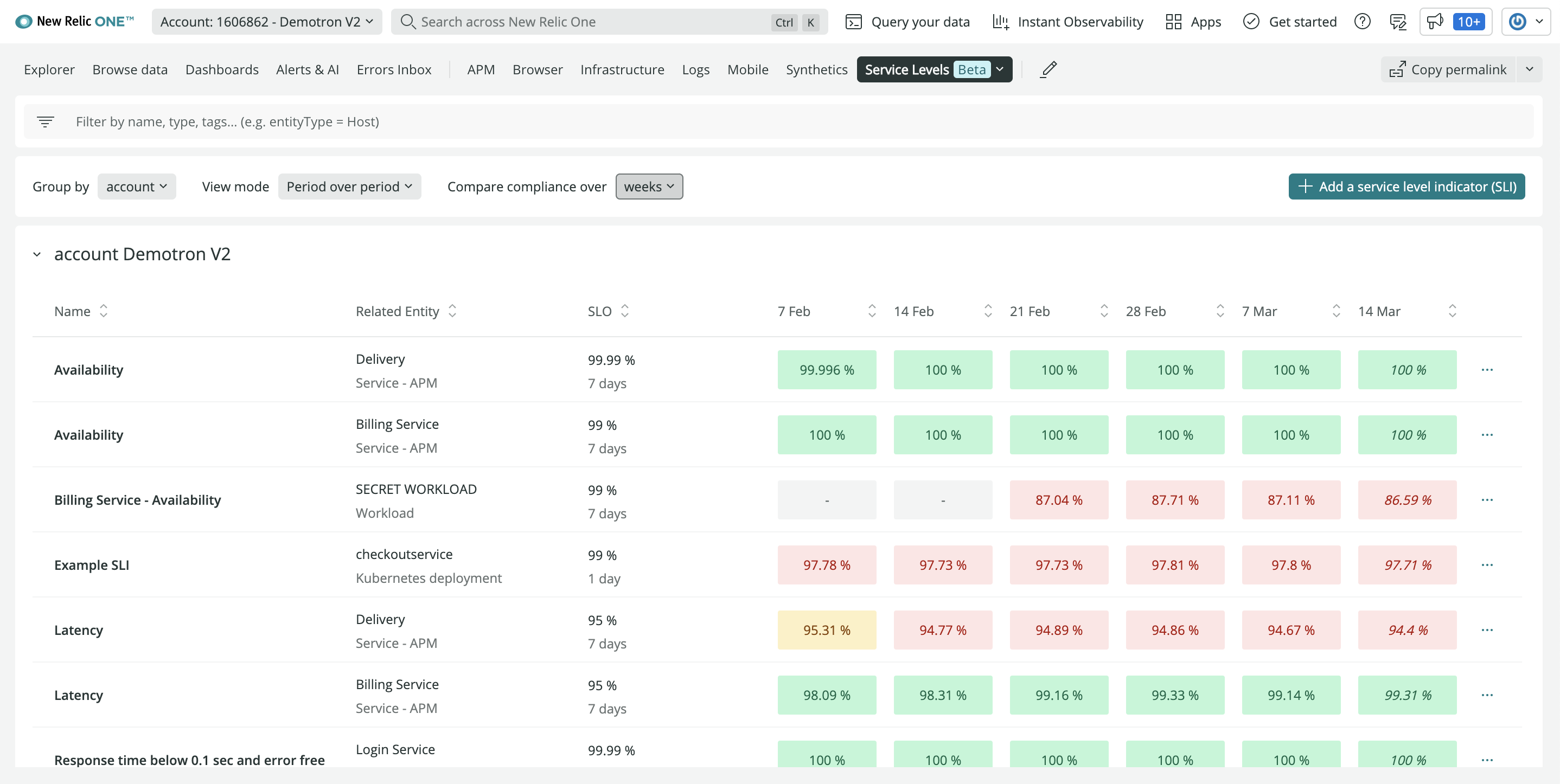Click the checkoutservice related entity
Image resolution: width=1560 pixels, height=784 pixels.
tap(404, 554)
